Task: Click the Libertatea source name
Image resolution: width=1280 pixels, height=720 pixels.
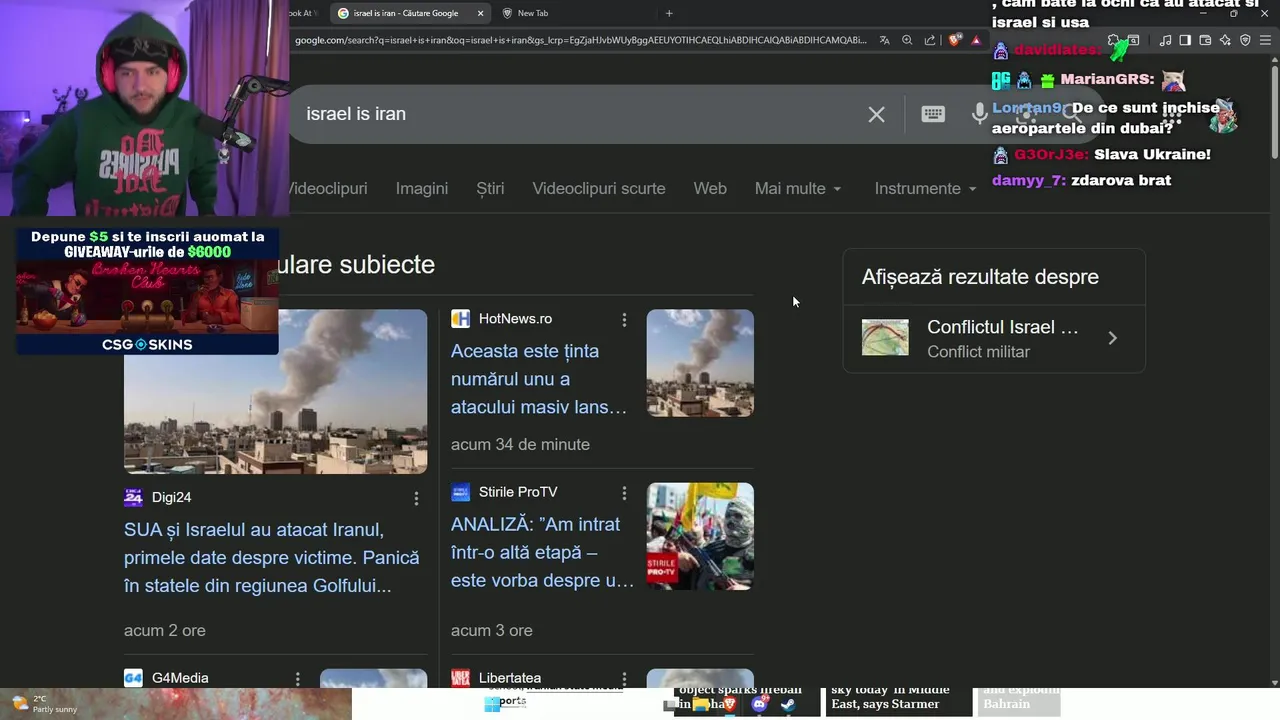Action: [x=510, y=678]
